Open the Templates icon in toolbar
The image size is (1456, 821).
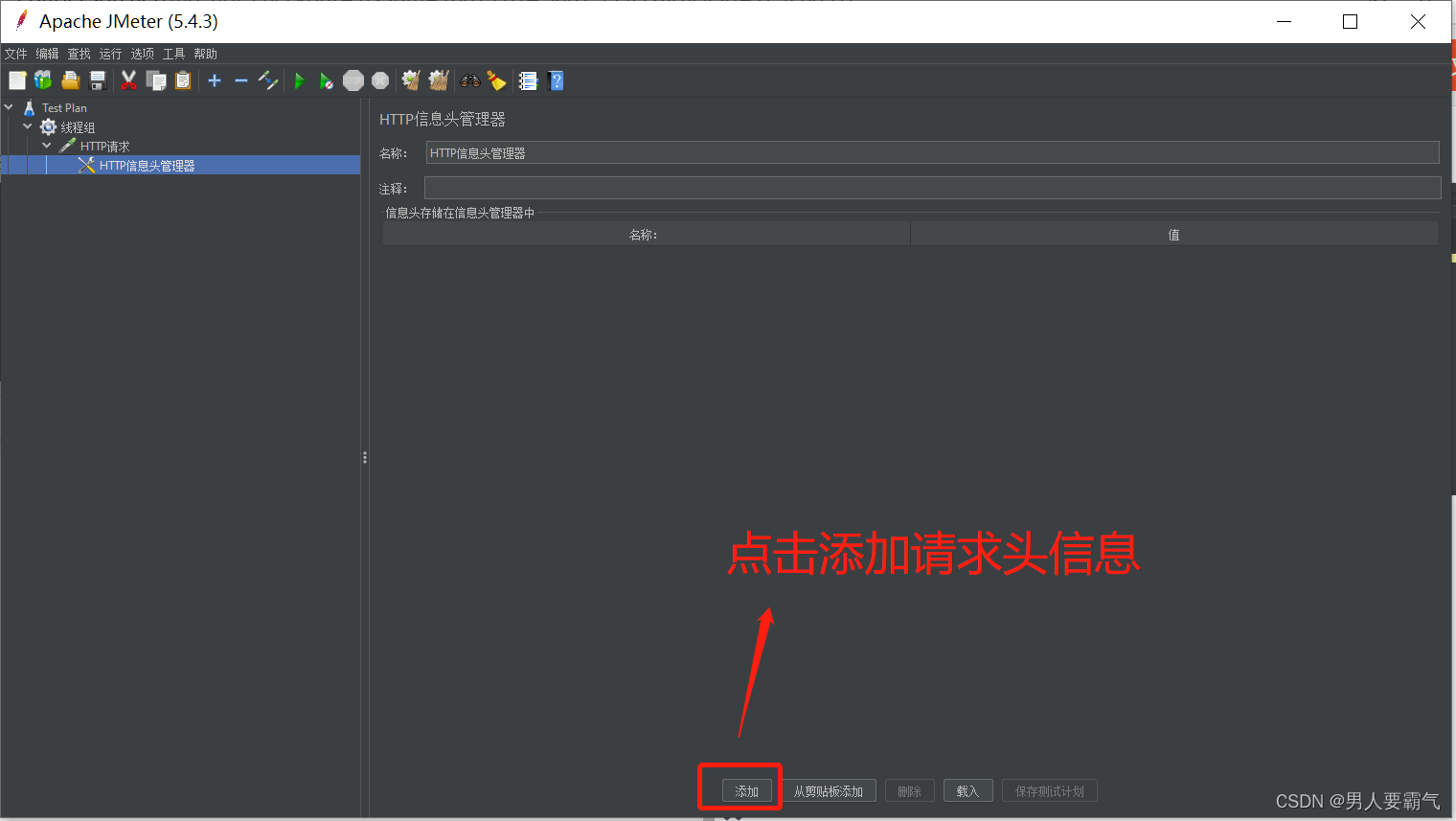pyautogui.click(x=43, y=80)
